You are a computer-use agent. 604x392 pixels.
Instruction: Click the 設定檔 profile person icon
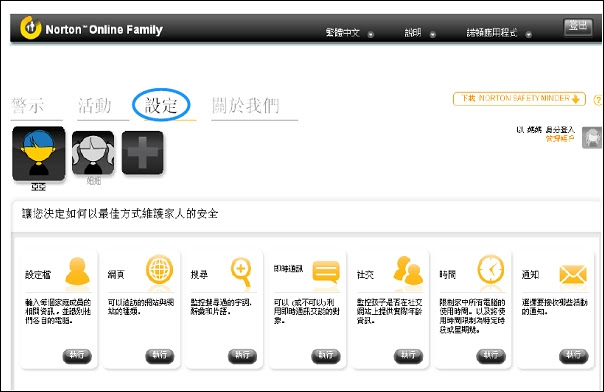tap(77, 271)
